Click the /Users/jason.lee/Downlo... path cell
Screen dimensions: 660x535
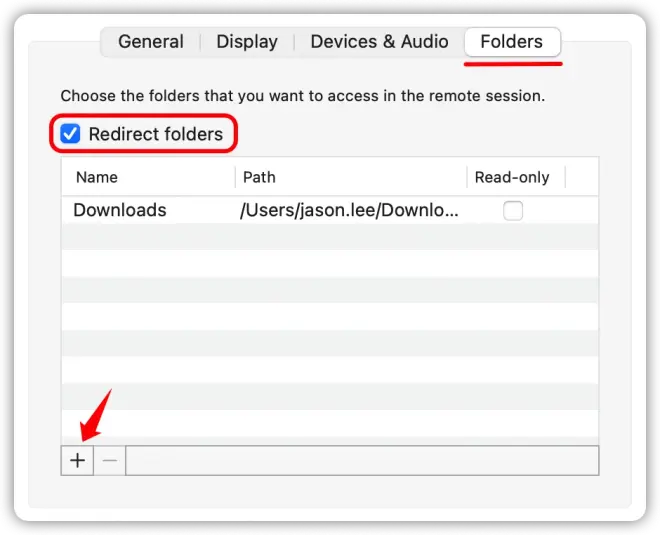pyautogui.click(x=349, y=210)
